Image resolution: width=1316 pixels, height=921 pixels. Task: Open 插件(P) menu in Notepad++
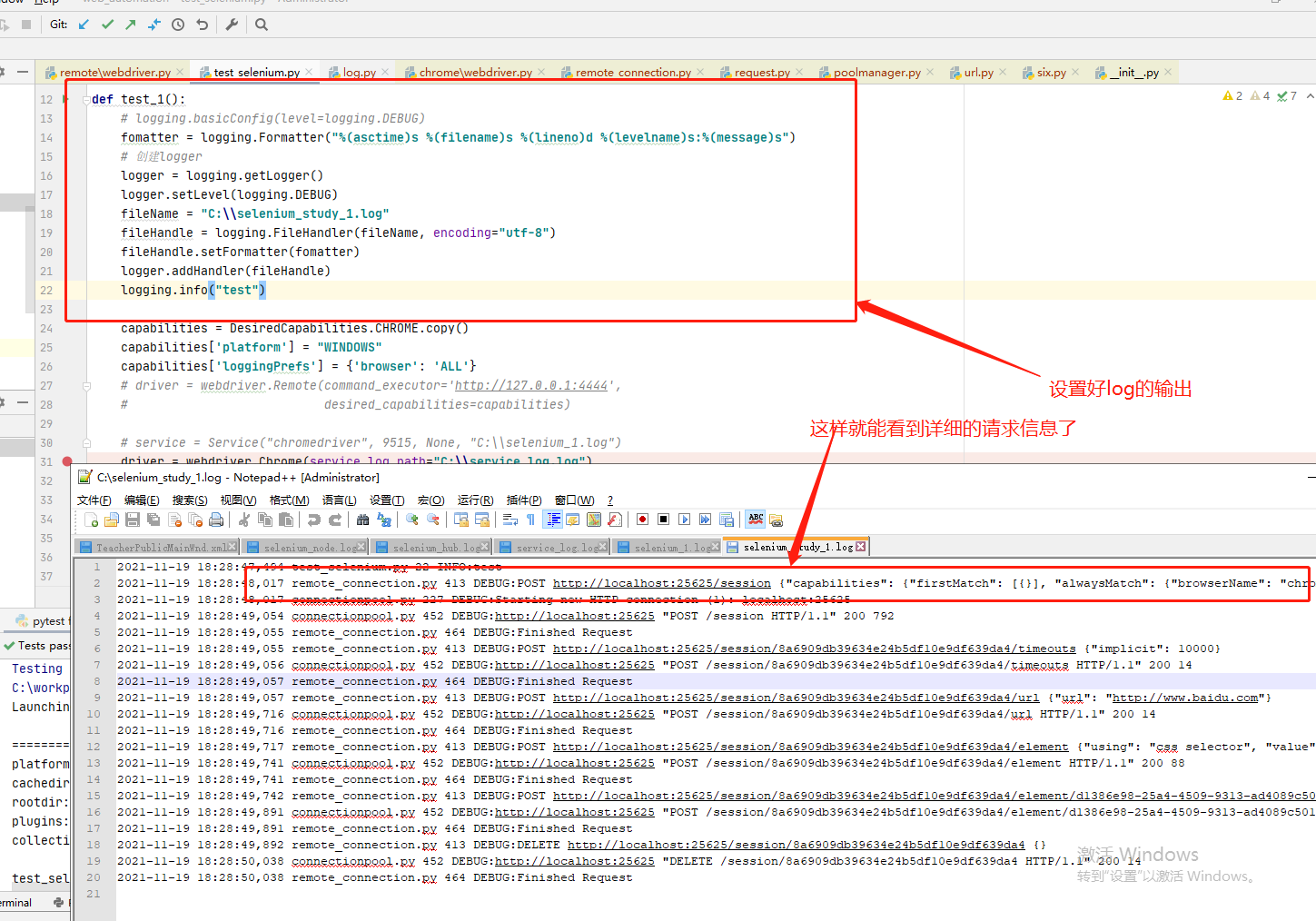[x=524, y=500]
